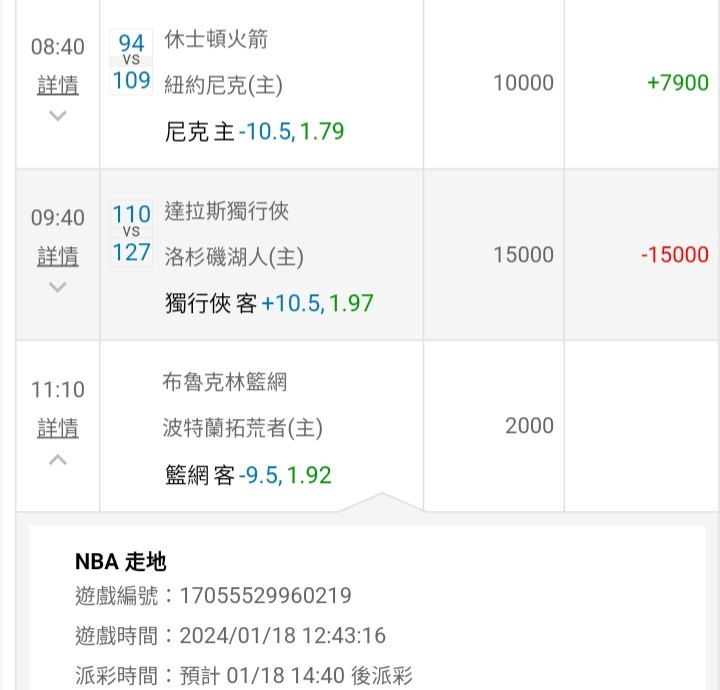
Task: Click bet line 獨行俠 客 +10.5, 1.97
Action: pos(269,302)
